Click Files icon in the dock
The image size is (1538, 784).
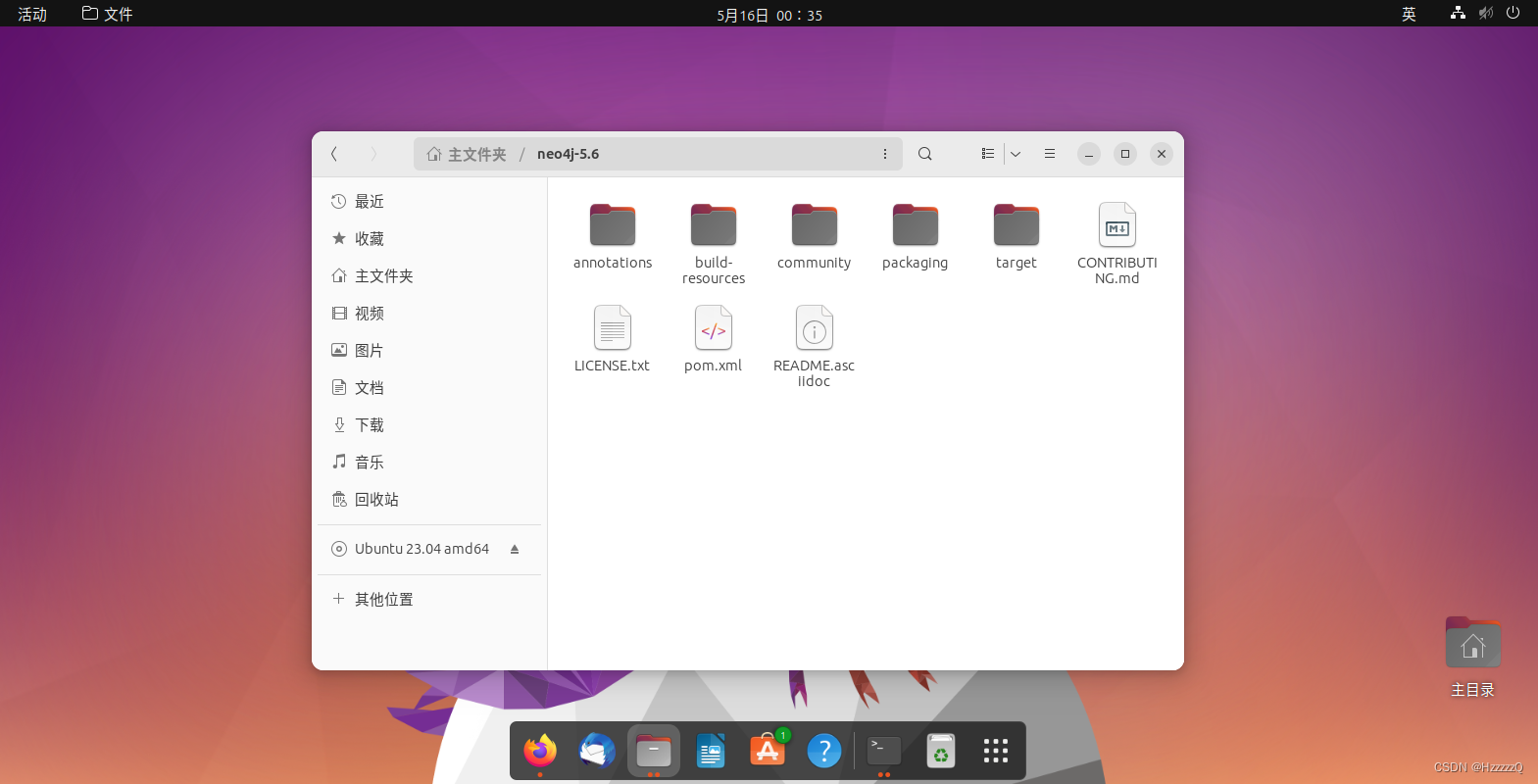click(x=654, y=751)
